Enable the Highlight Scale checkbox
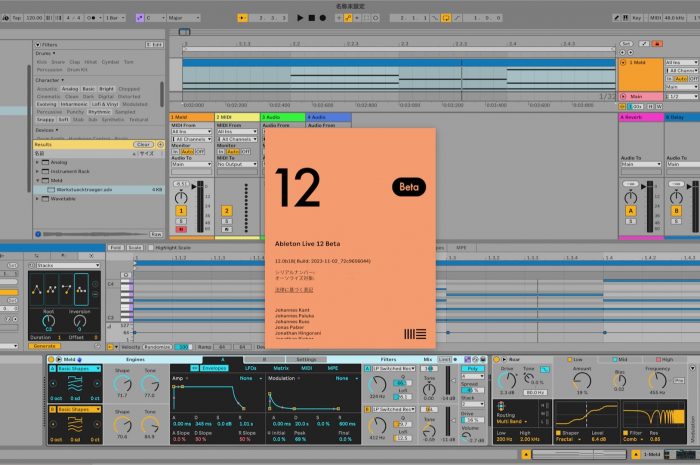Screen dimensions: 700x465 (x=151, y=247)
